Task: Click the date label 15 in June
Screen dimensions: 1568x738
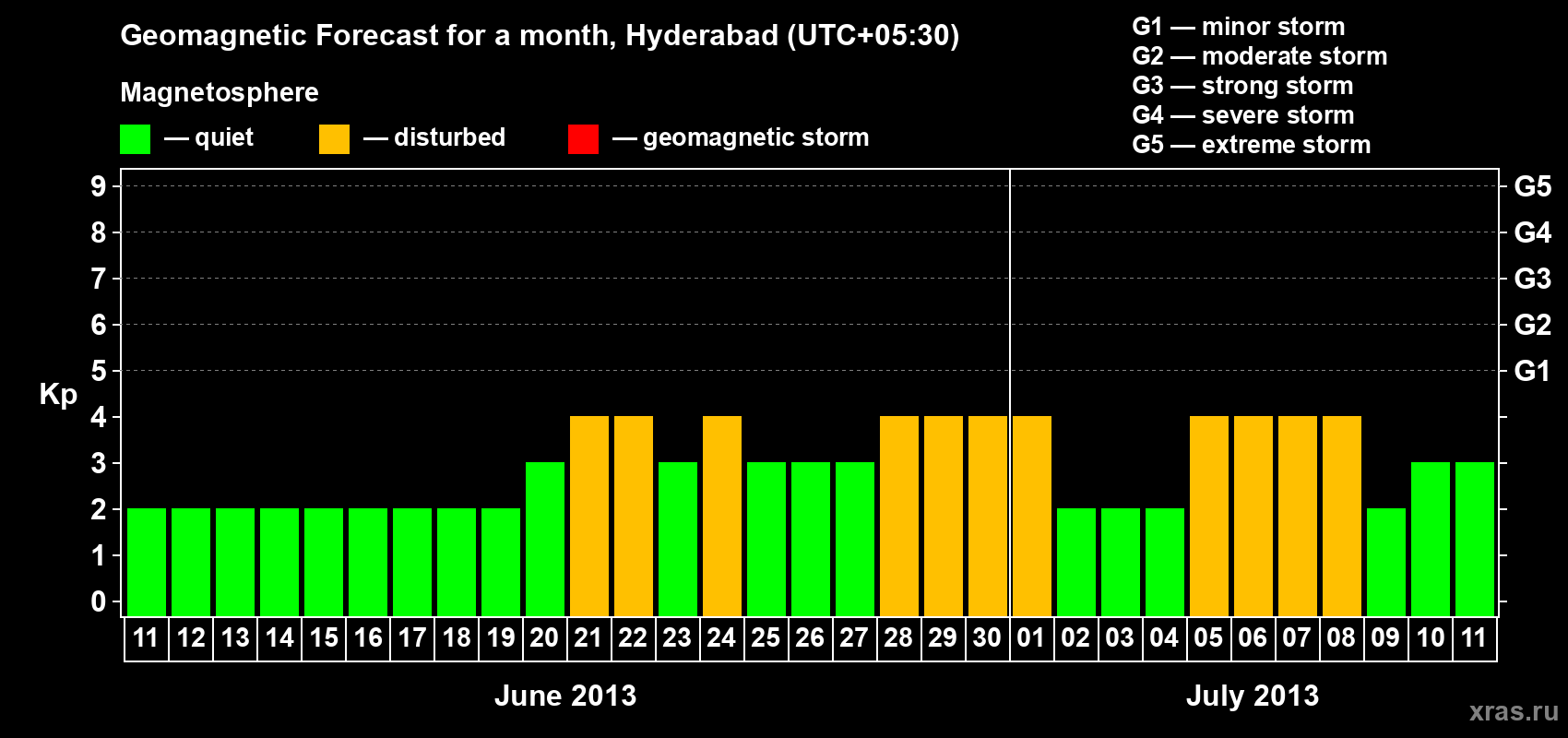Action: pos(324,637)
